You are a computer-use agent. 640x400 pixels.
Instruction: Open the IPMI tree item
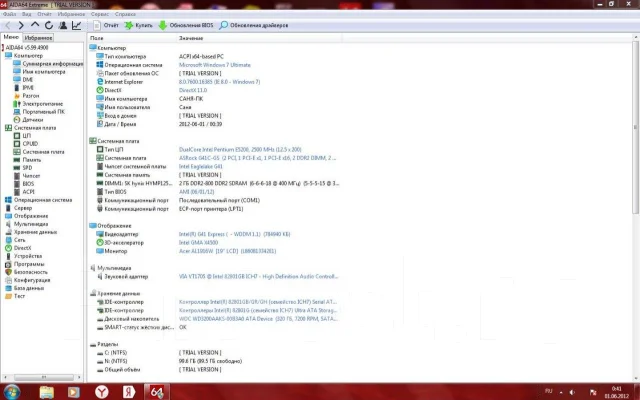coord(28,88)
